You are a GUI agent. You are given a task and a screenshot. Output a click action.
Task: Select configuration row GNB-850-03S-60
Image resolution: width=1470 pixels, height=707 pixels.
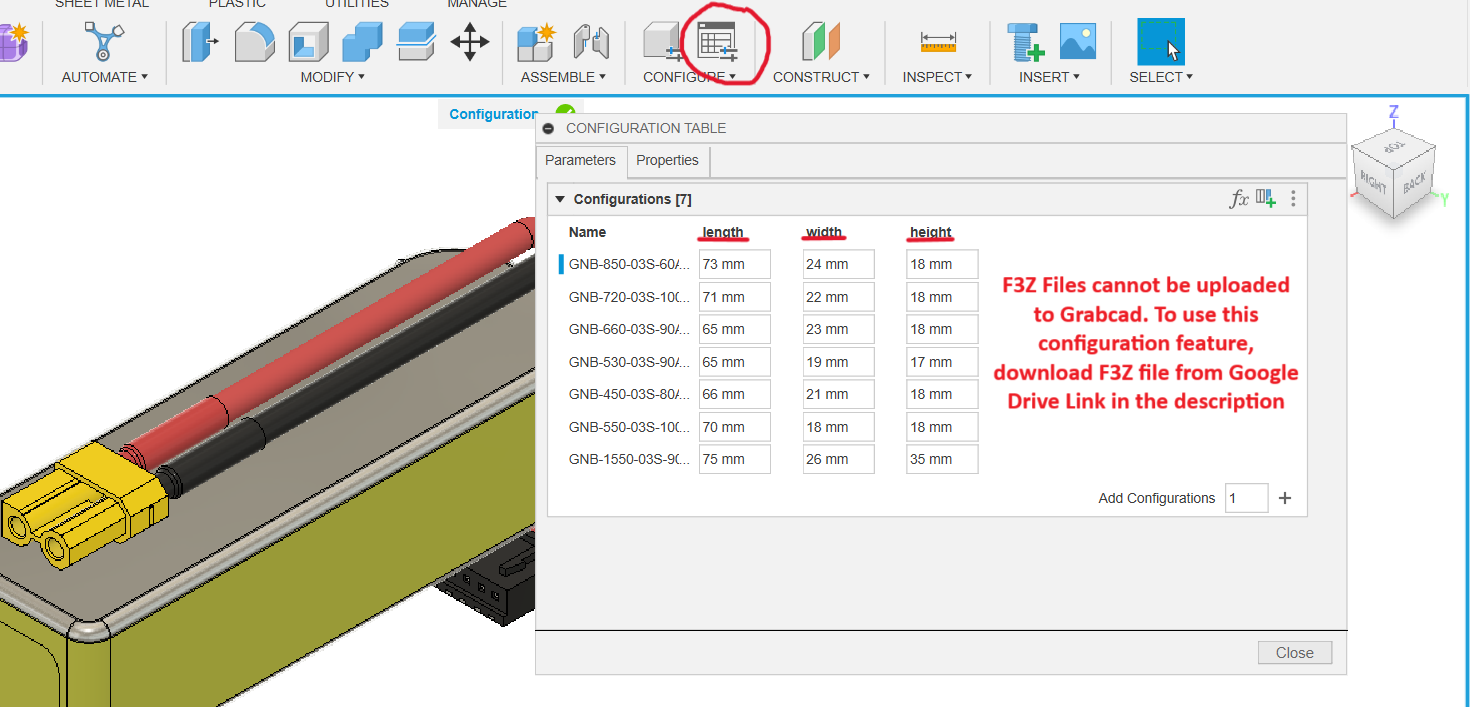click(x=629, y=264)
